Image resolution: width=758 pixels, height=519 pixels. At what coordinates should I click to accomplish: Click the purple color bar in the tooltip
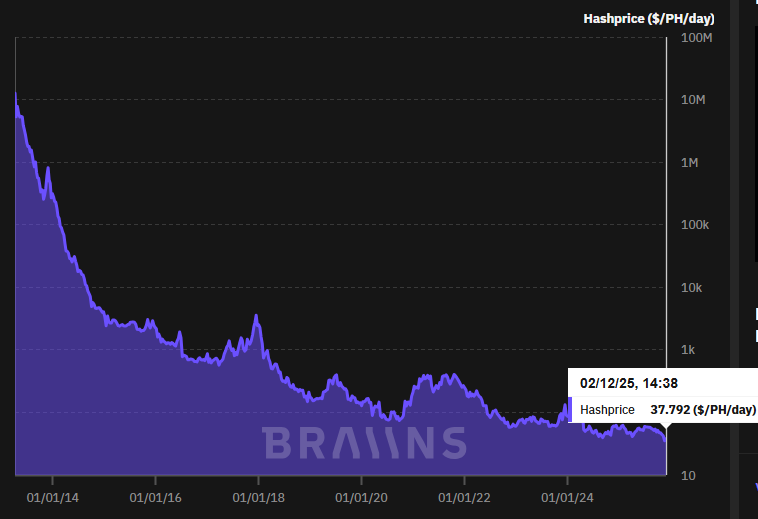coord(571,409)
